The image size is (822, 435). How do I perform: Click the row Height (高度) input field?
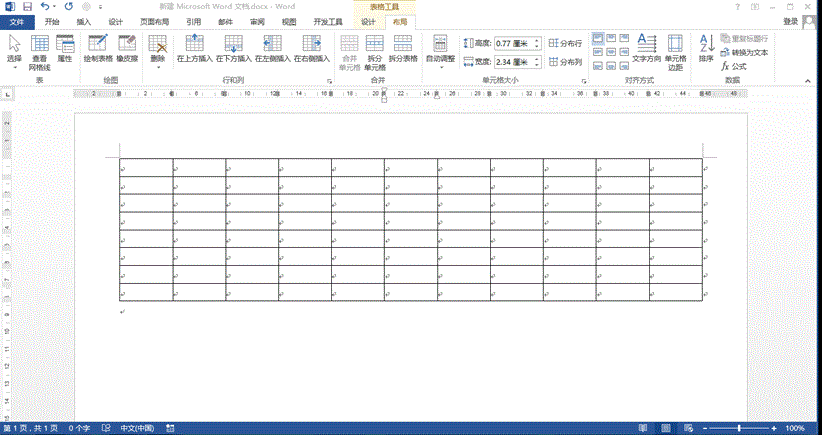coord(513,44)
